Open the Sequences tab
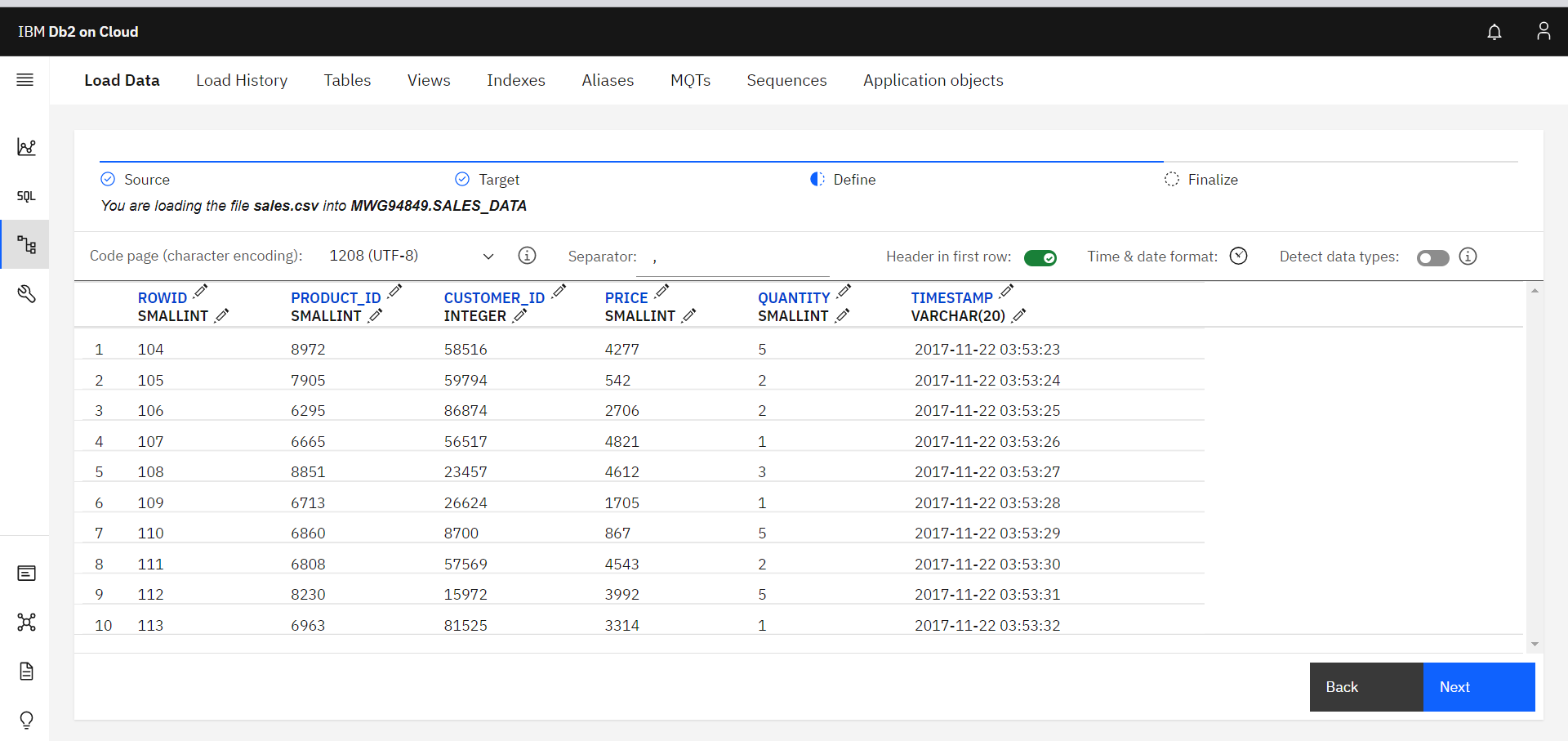1568x741 pixels. (x=786, y=80)
